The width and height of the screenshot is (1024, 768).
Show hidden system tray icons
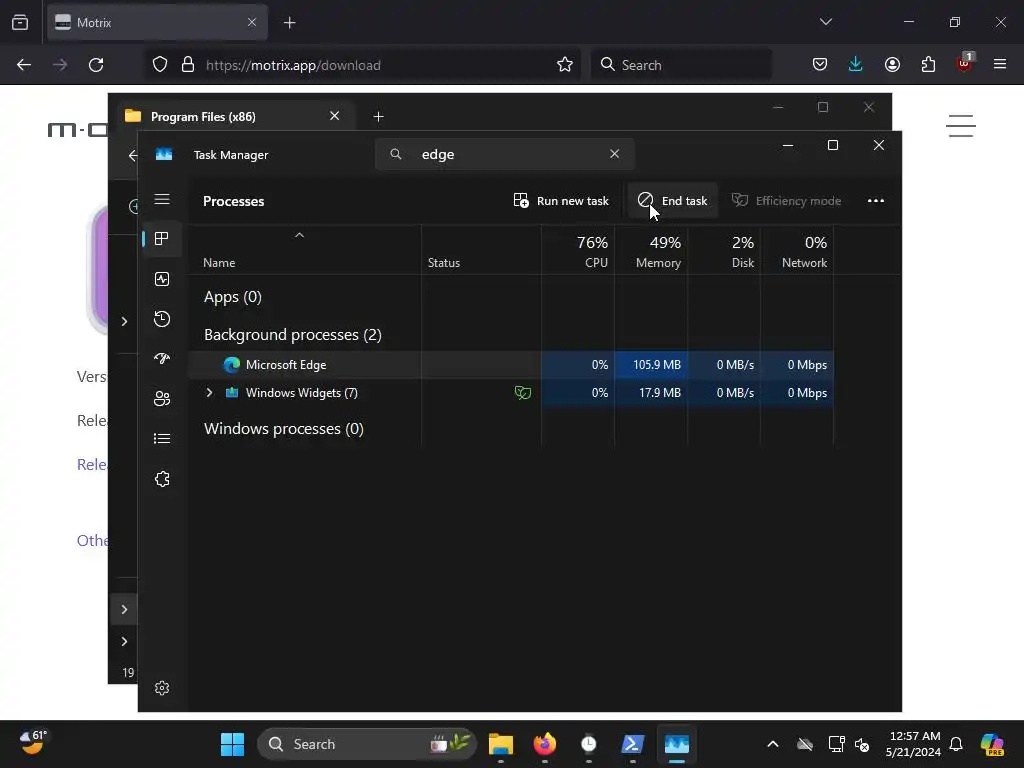tap(773, 744)
